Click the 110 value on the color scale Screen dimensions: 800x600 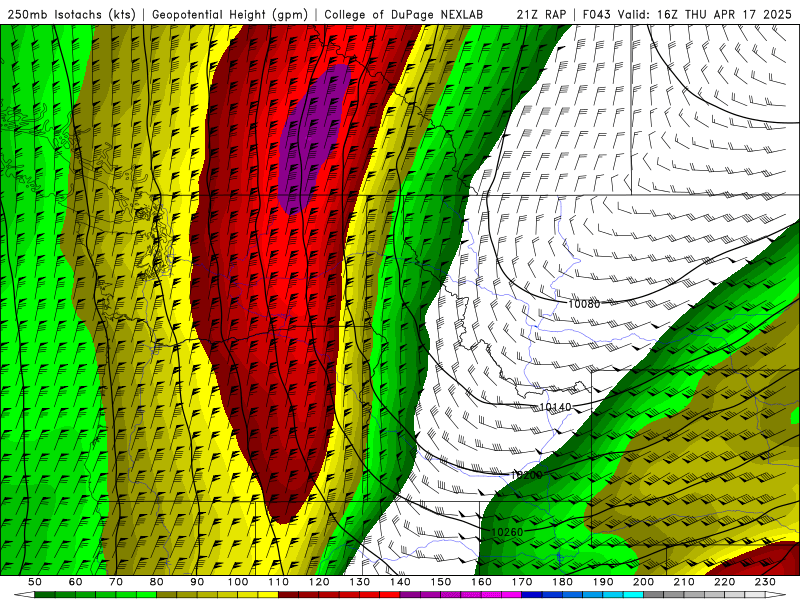(x=279, y=582)
